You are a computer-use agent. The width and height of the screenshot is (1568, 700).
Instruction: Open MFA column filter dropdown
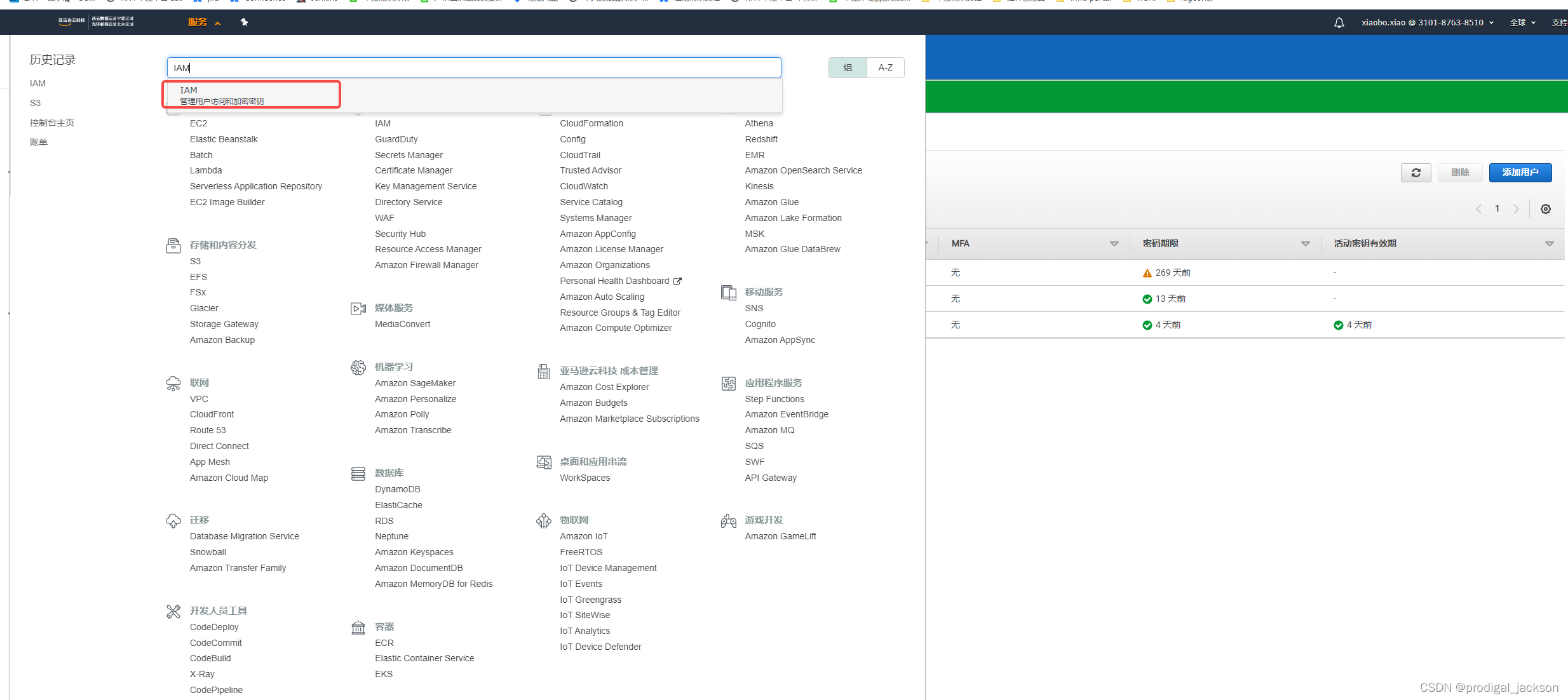pyautogui.click(x=1114, y=244)
